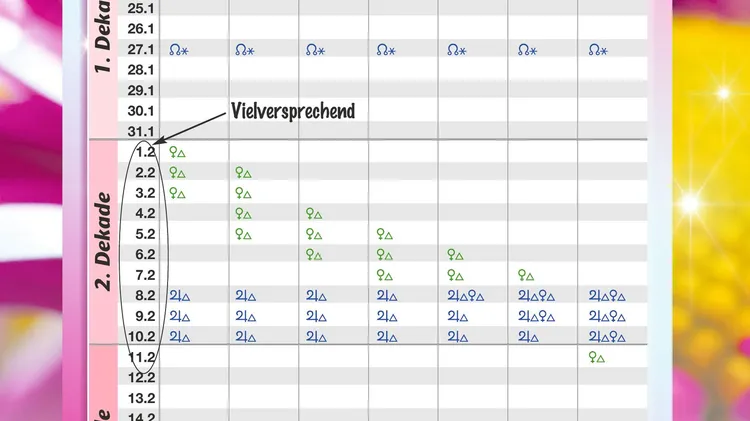Select the leftmost lunar node symbol in row 27.1
Screen dimensions: 750x421
coord(179,50)
